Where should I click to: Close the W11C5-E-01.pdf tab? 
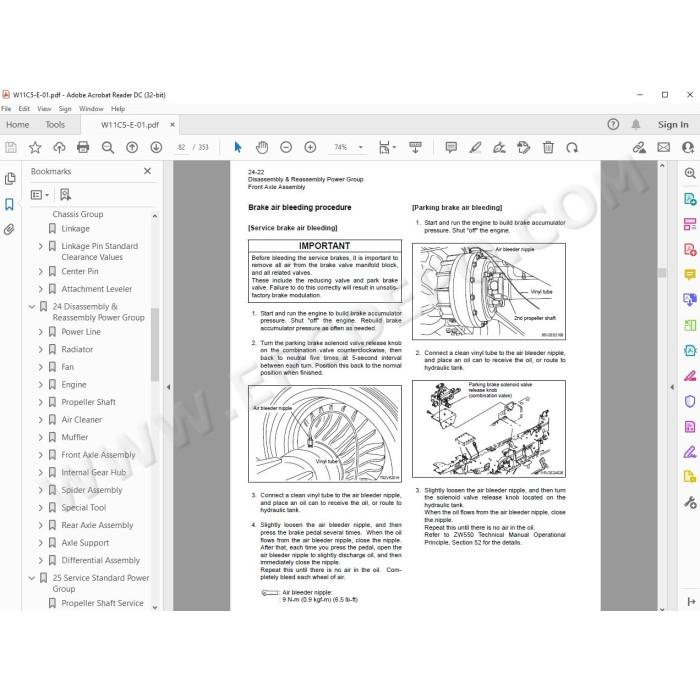[172, 125]
